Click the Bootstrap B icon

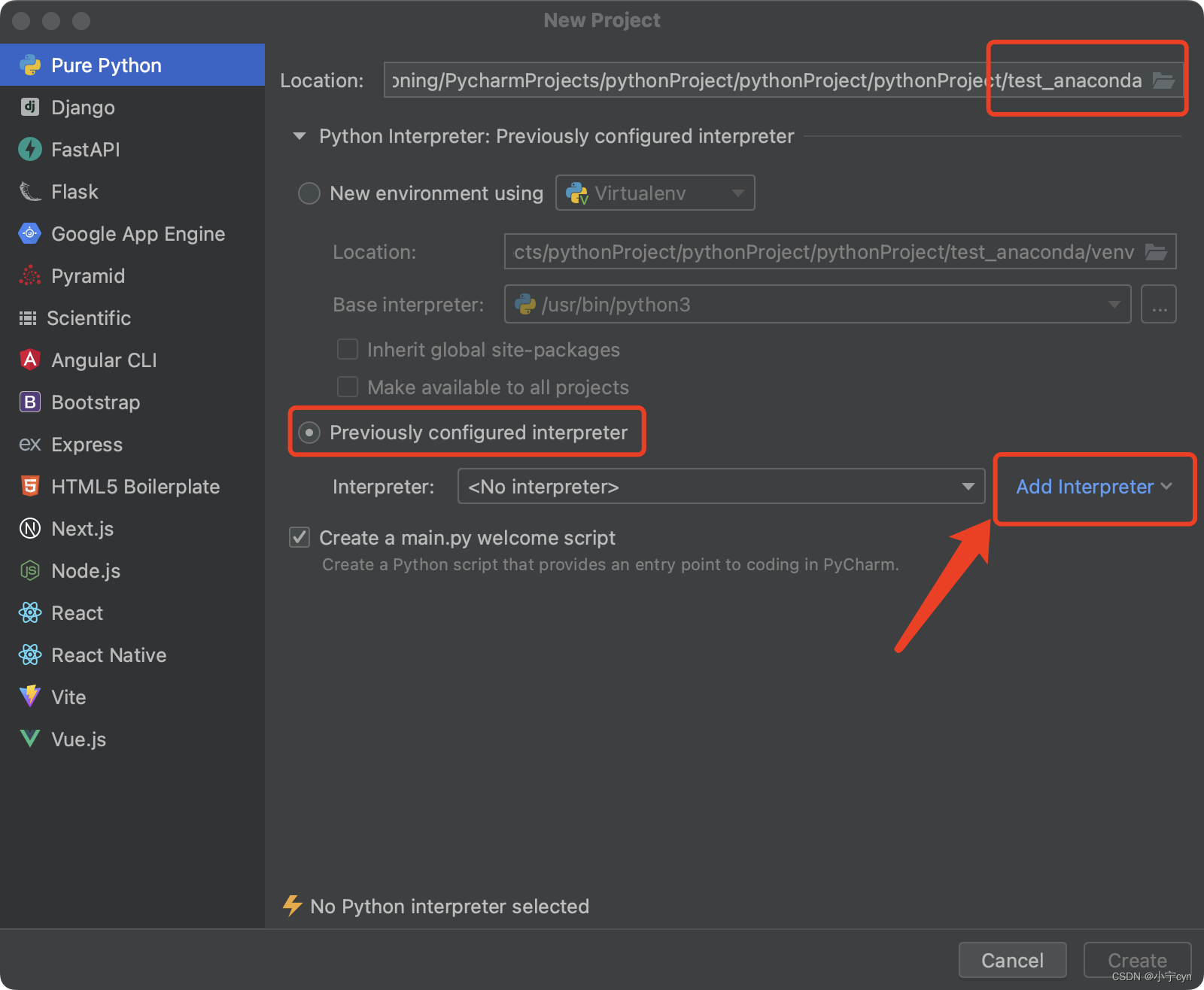[x=30, y=402]
